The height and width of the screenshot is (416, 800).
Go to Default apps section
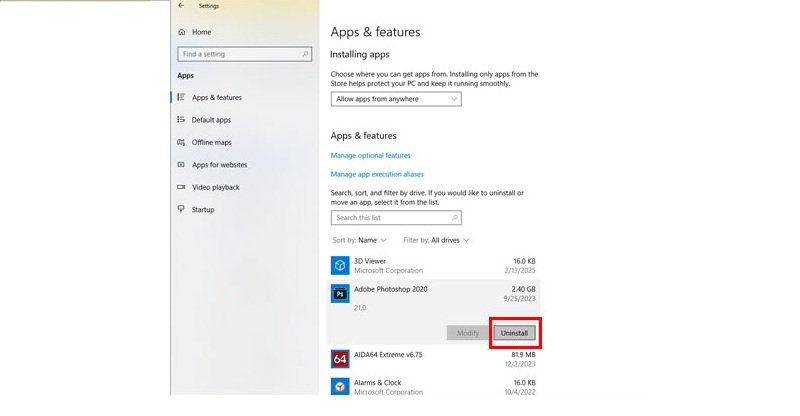point(211,120)
